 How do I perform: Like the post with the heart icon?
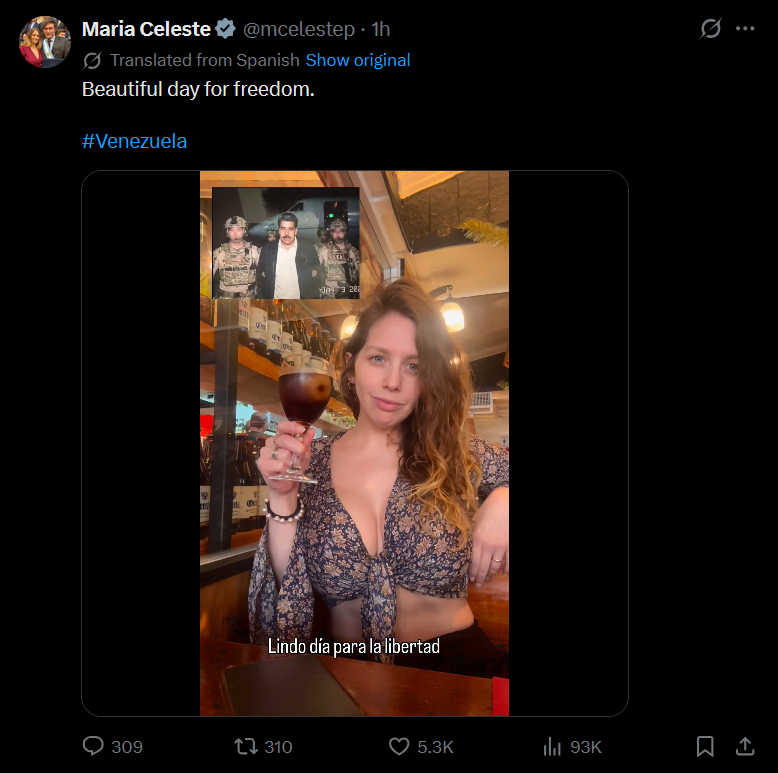399,746
